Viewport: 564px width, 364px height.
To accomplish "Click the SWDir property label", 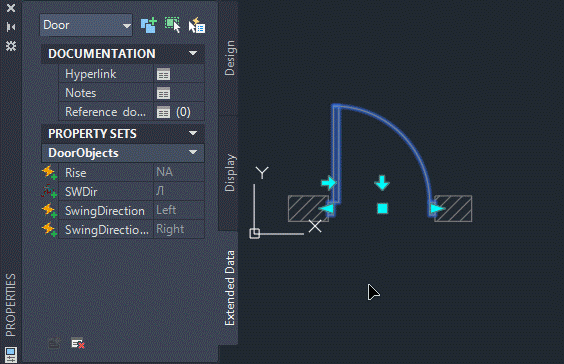I will coord(81,192).
